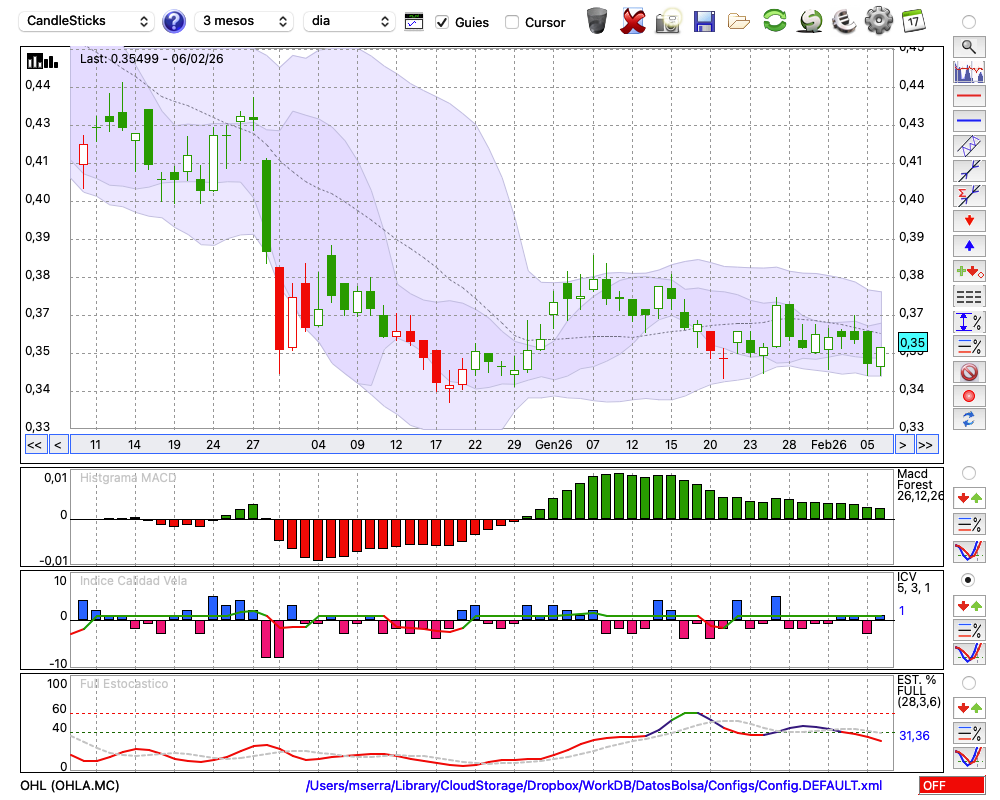This screenshot has width=1000, height=800.
Task: Expand the dia interval dropdown
Action: point(349,21)
